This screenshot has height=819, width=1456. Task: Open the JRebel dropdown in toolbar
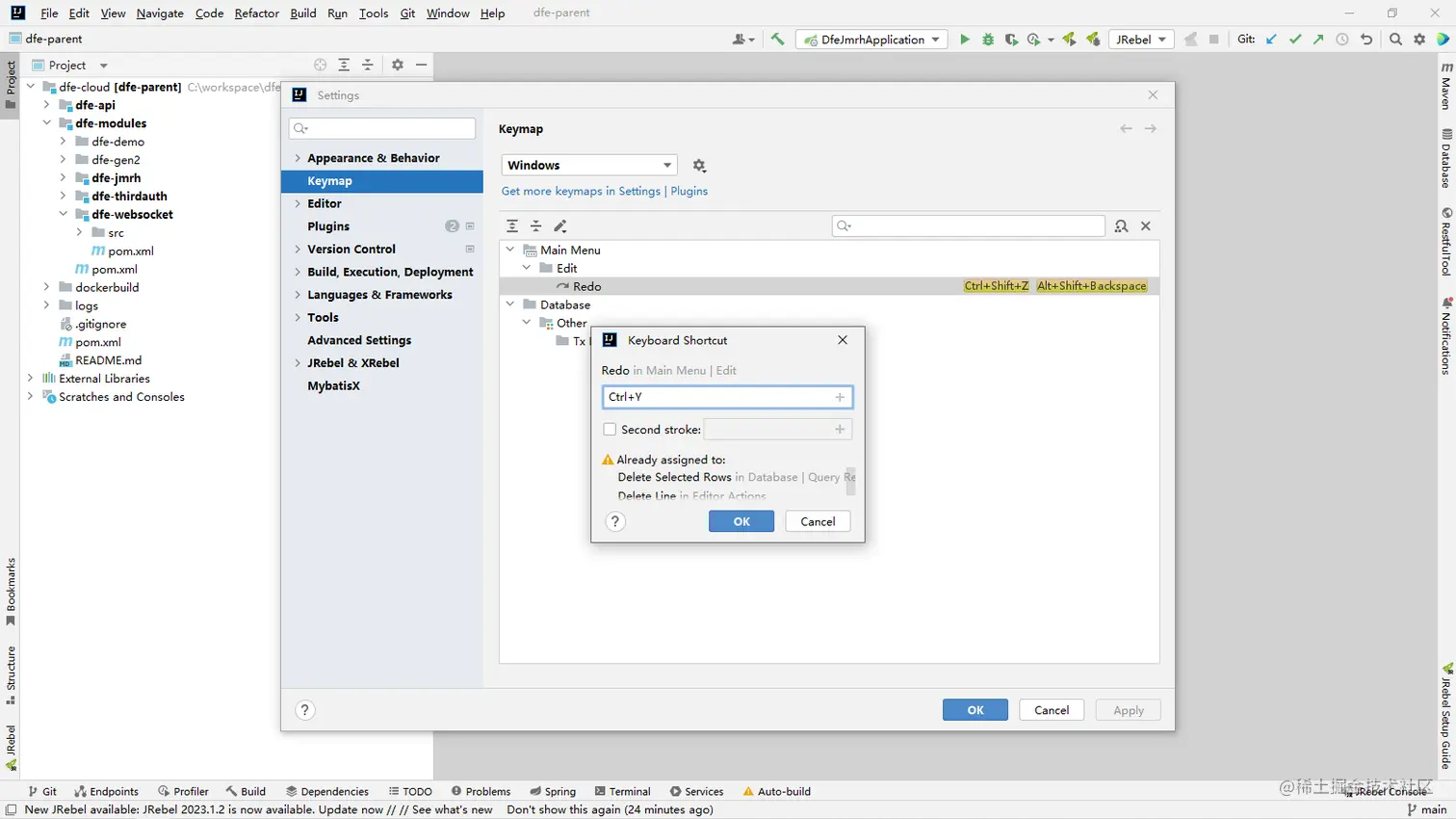[x=1140, y=40]
